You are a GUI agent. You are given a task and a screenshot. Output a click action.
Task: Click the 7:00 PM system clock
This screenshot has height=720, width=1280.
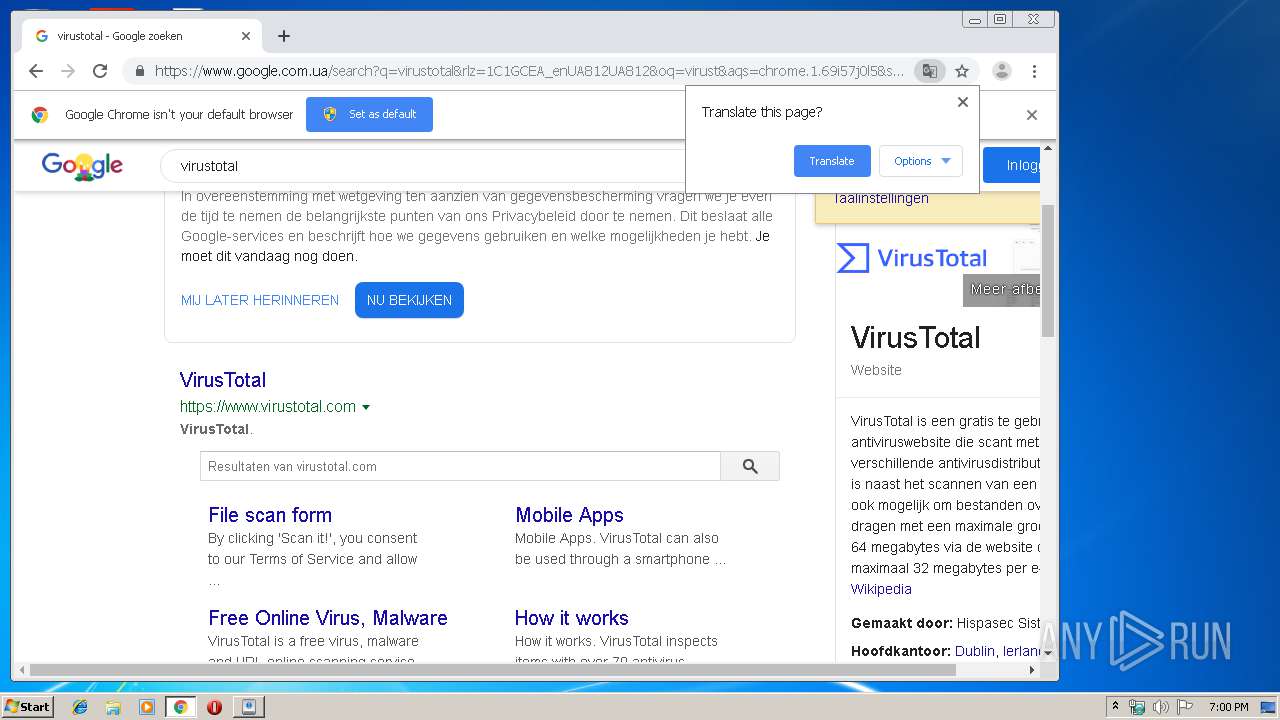1228,707
